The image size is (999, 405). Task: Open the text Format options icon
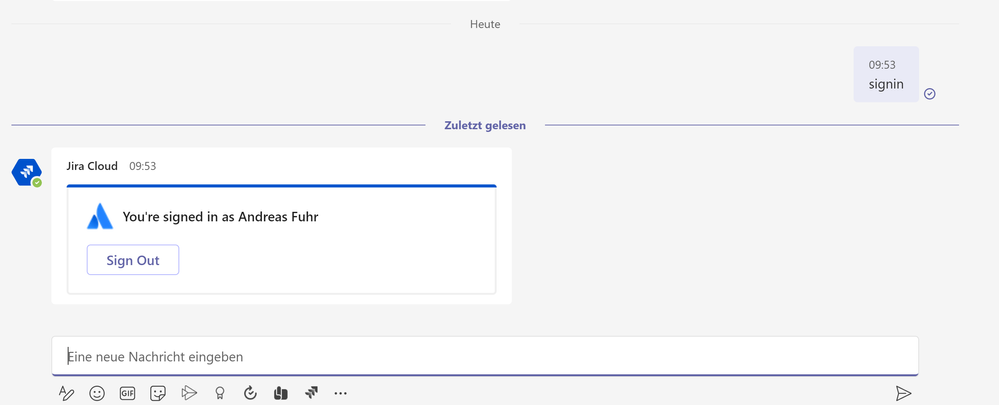pos(66,393)
